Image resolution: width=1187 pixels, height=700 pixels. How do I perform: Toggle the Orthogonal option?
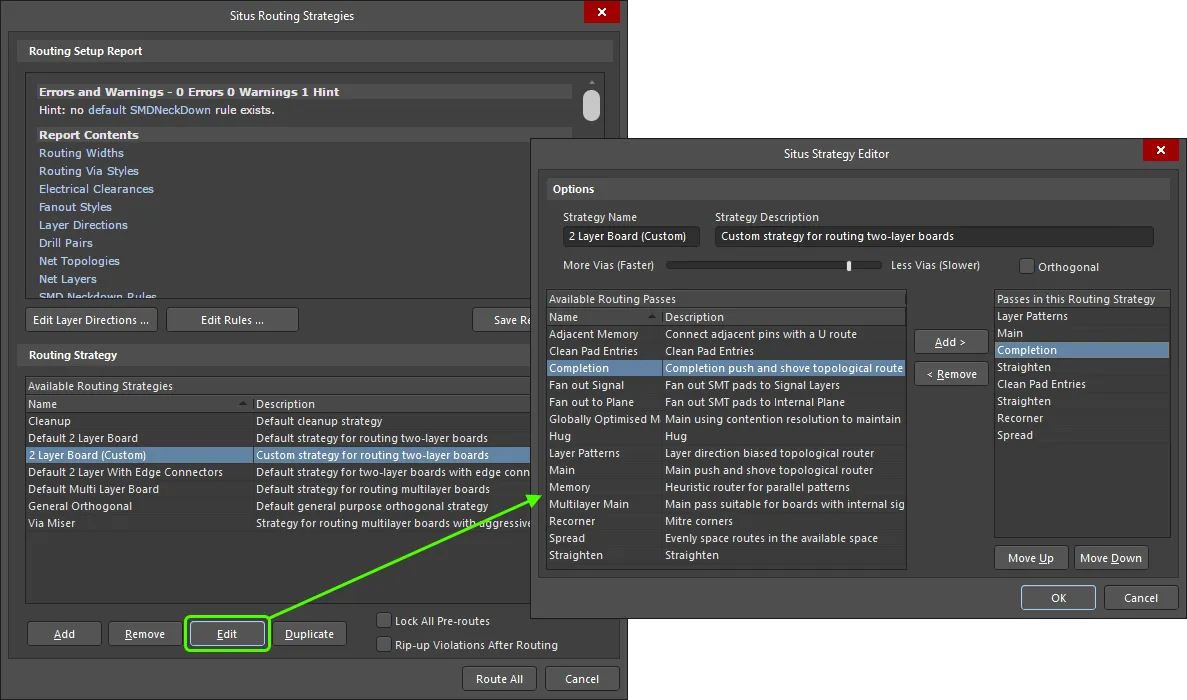1026,266
